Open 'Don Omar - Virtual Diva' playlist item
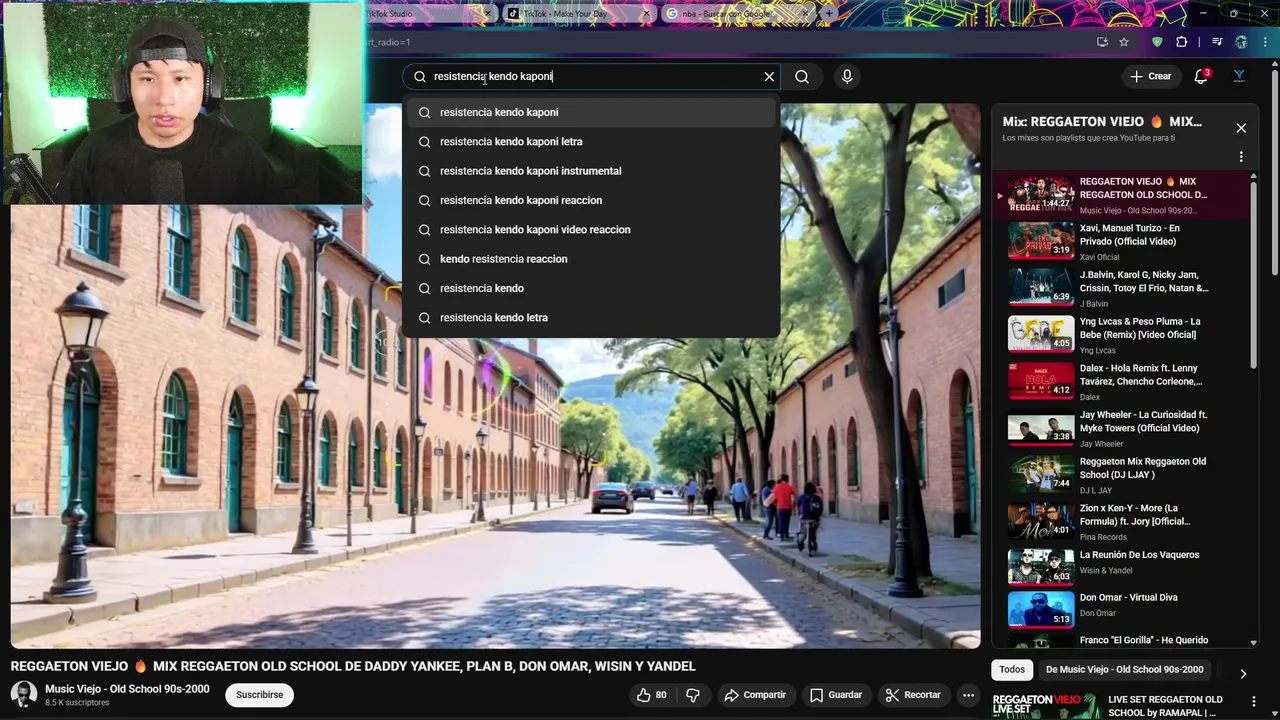Screen dimensions: 1280x720 [1120, 608]
